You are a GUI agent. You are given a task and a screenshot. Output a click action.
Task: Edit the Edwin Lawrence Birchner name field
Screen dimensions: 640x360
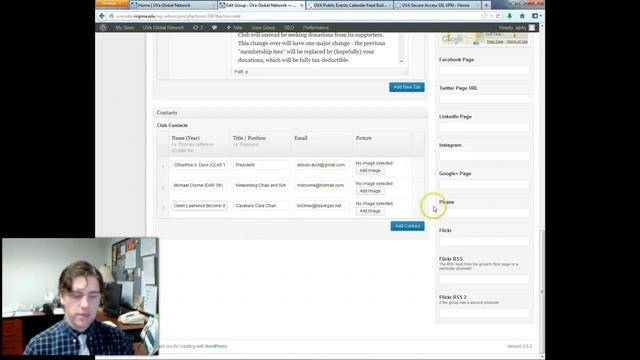pyautogui.click(x=199, y=206)
